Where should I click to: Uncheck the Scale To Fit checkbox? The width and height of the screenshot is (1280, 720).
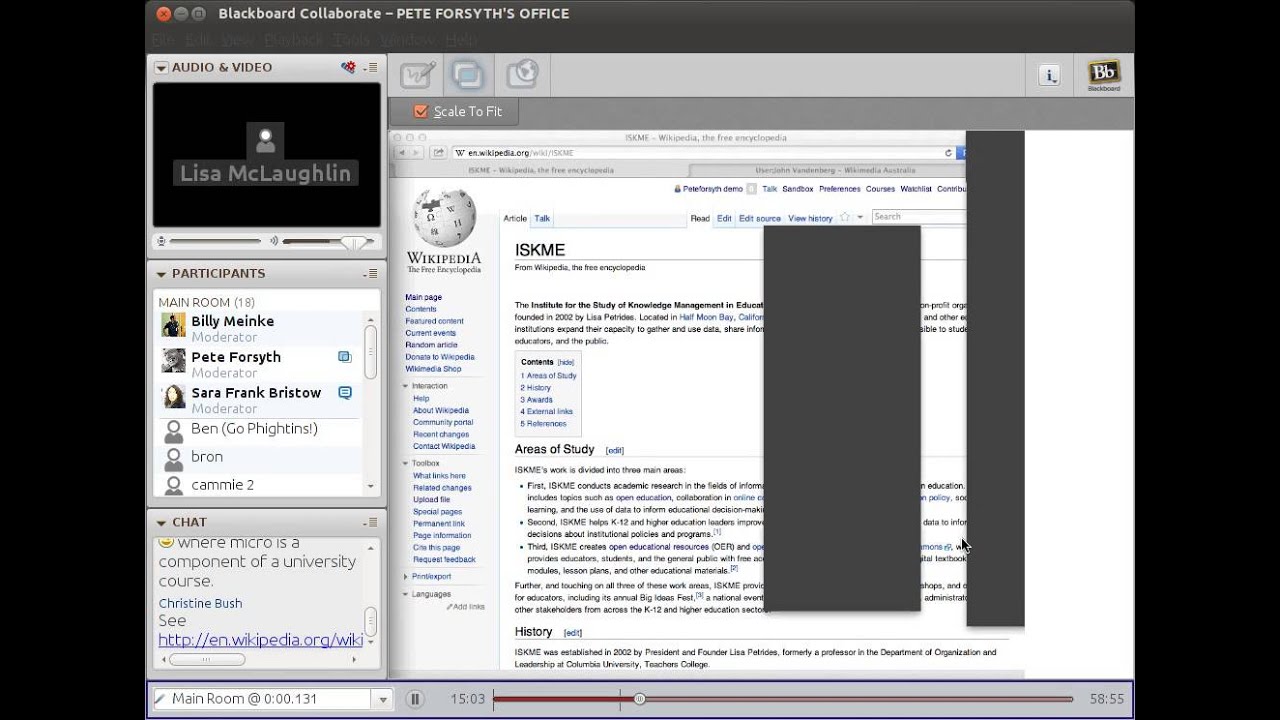click(x=421, y=111)
